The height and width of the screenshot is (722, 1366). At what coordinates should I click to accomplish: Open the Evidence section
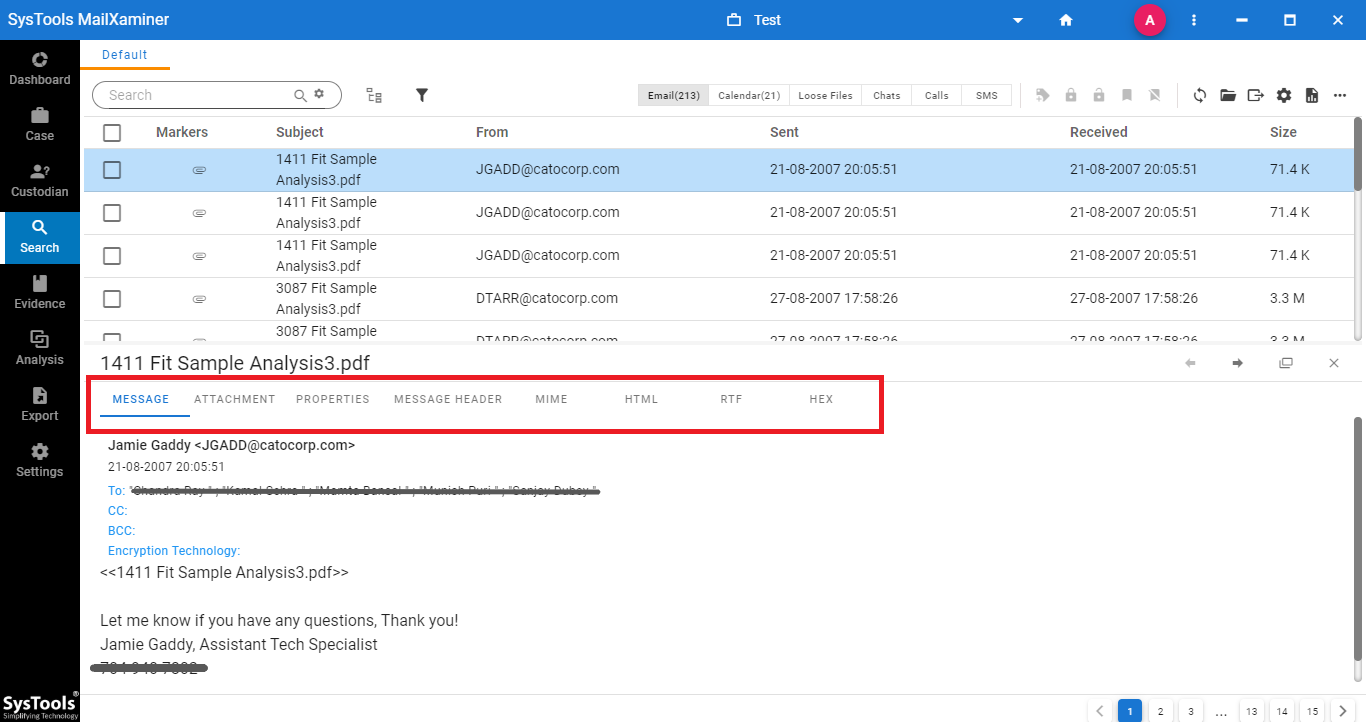pyautogui.click(x=40, y=292)
